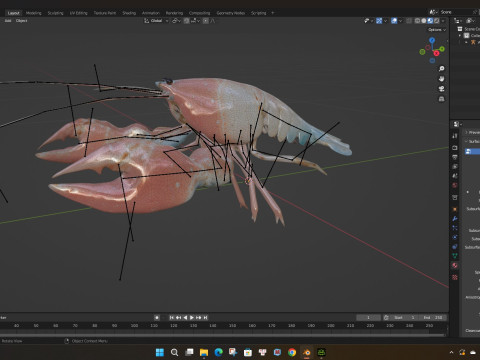
Task: Open the Object properties tab
Action: (455, 209)
